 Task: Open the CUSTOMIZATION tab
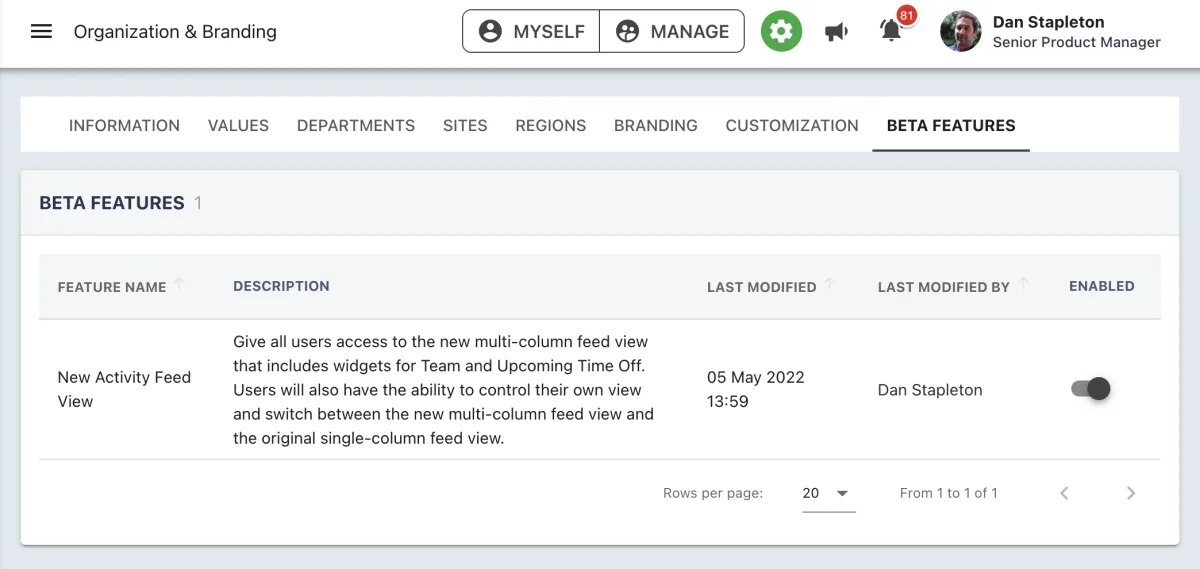[x=792, y=125]
